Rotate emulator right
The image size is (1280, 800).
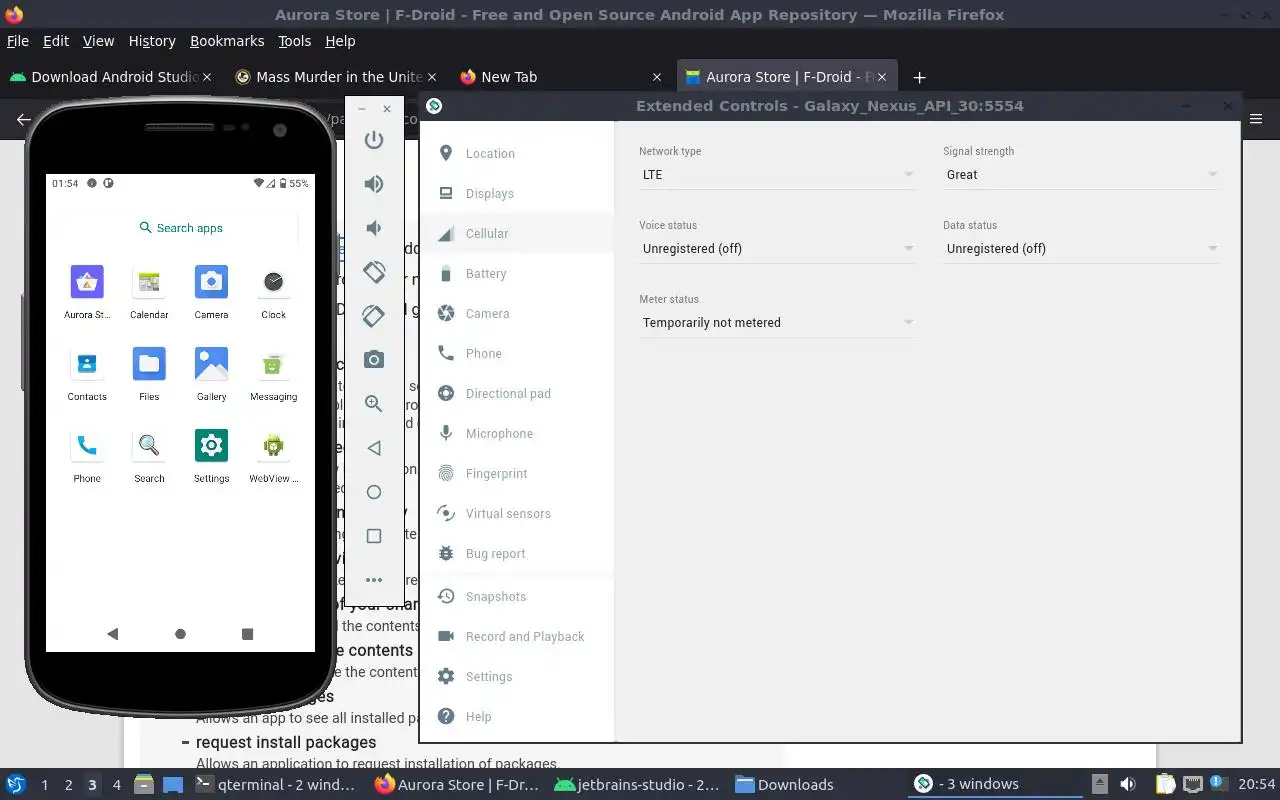coord(374,316)
